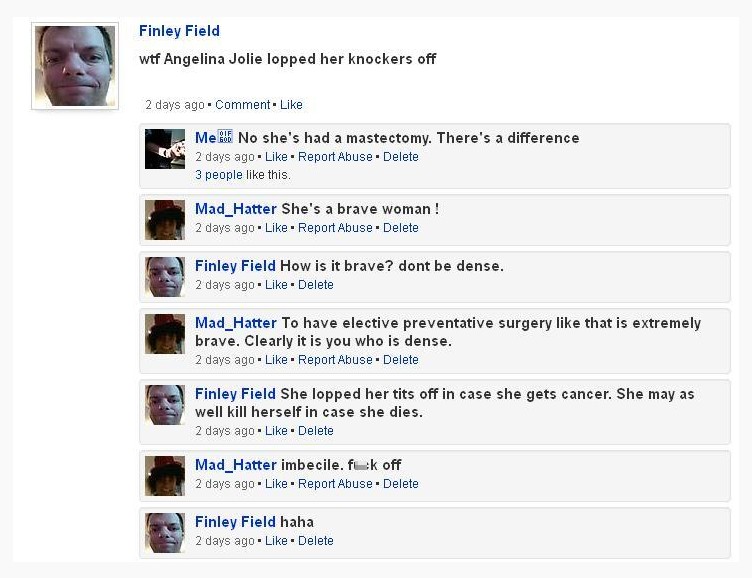Click the GIF badge beside Me
The height and width of the screenshot is (578, 752).
[x=225, y=138]
